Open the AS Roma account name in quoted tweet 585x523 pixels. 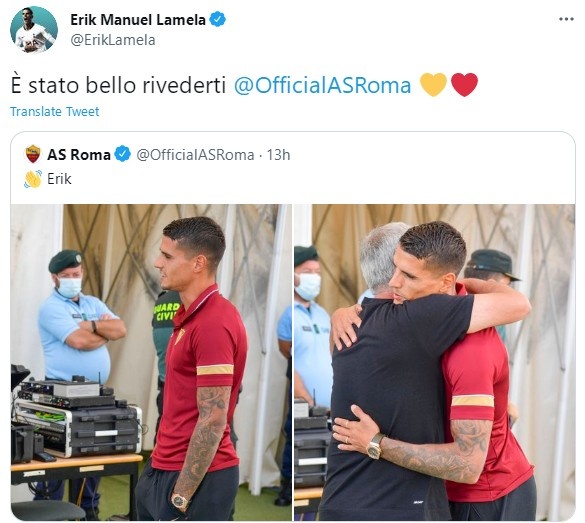click(79, 154)
